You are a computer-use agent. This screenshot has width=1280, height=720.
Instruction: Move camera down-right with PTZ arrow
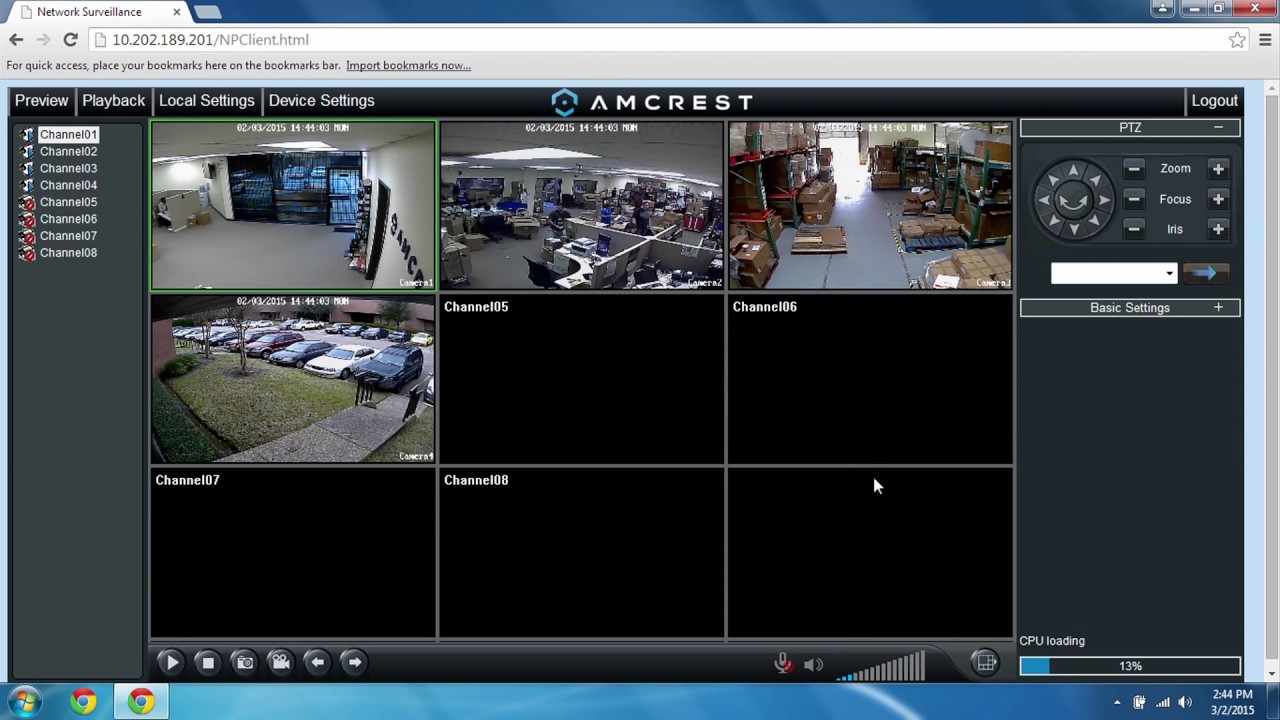[x=1094, y=221]
